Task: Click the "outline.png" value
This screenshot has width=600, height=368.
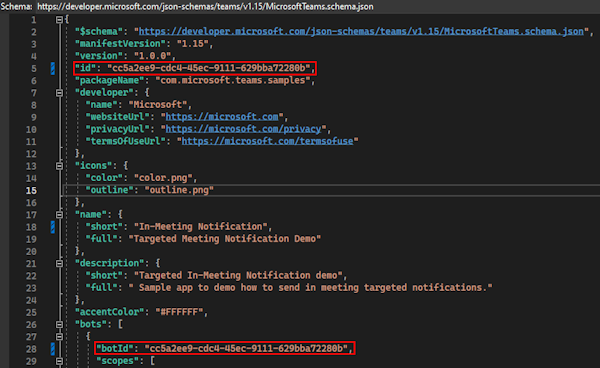Action: click(179, 190)
